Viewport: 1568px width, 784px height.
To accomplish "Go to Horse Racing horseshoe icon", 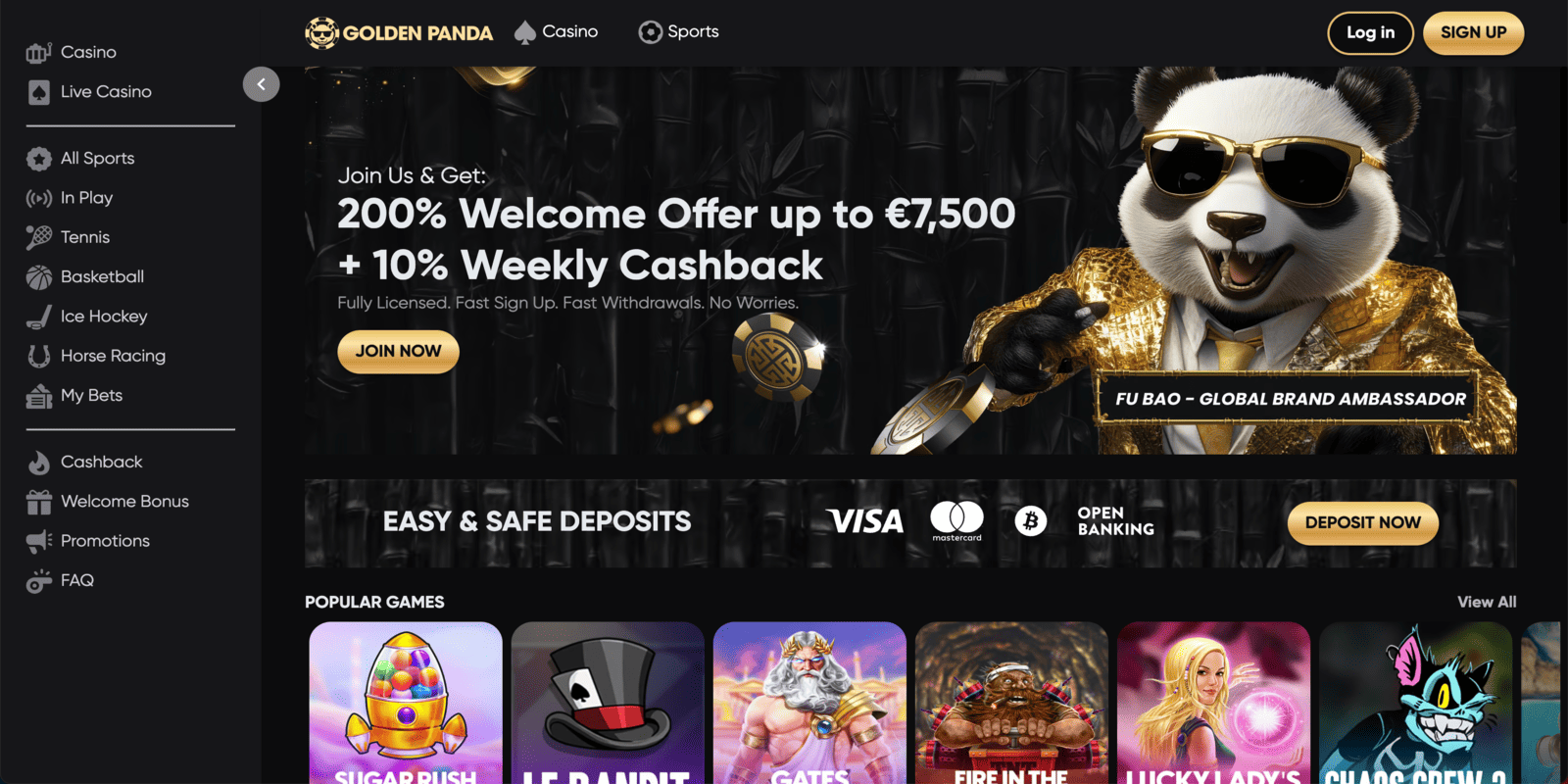I will point(39,356).
